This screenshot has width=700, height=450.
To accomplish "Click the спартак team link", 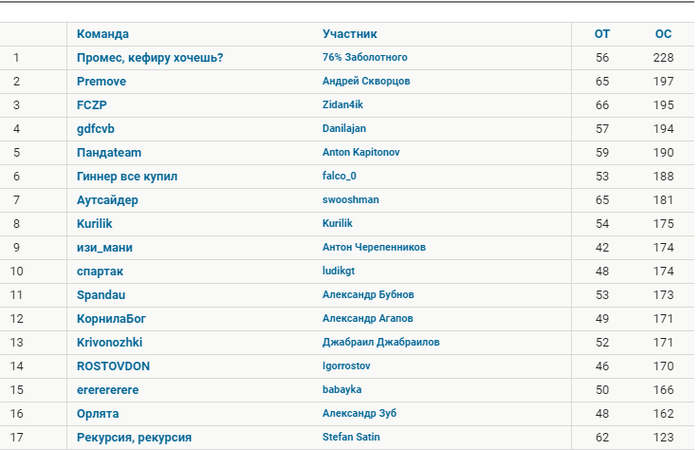I will (100, 271).
